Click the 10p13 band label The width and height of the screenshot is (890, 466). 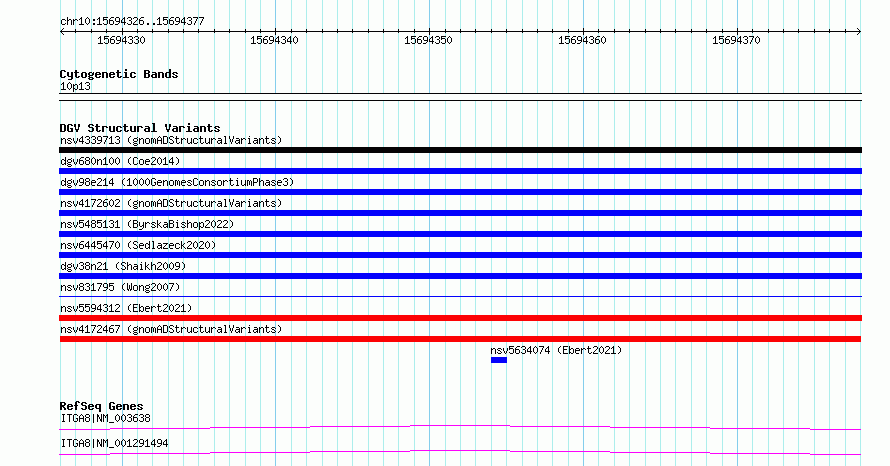(75, 86)
